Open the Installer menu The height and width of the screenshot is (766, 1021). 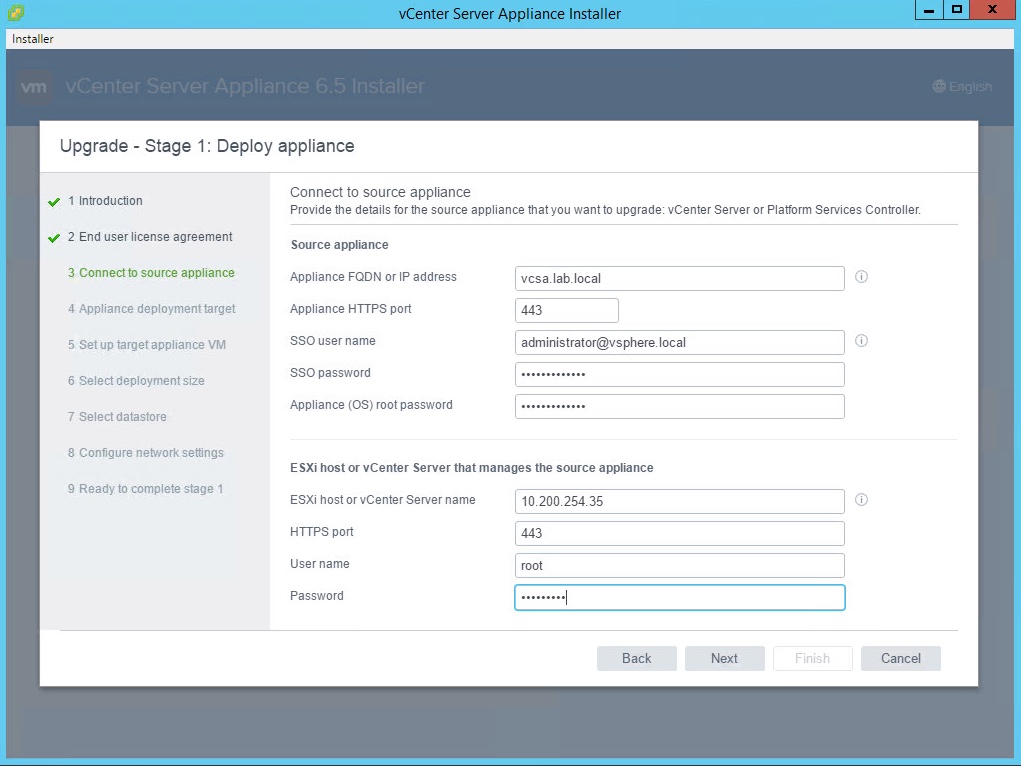click(33, 39)
